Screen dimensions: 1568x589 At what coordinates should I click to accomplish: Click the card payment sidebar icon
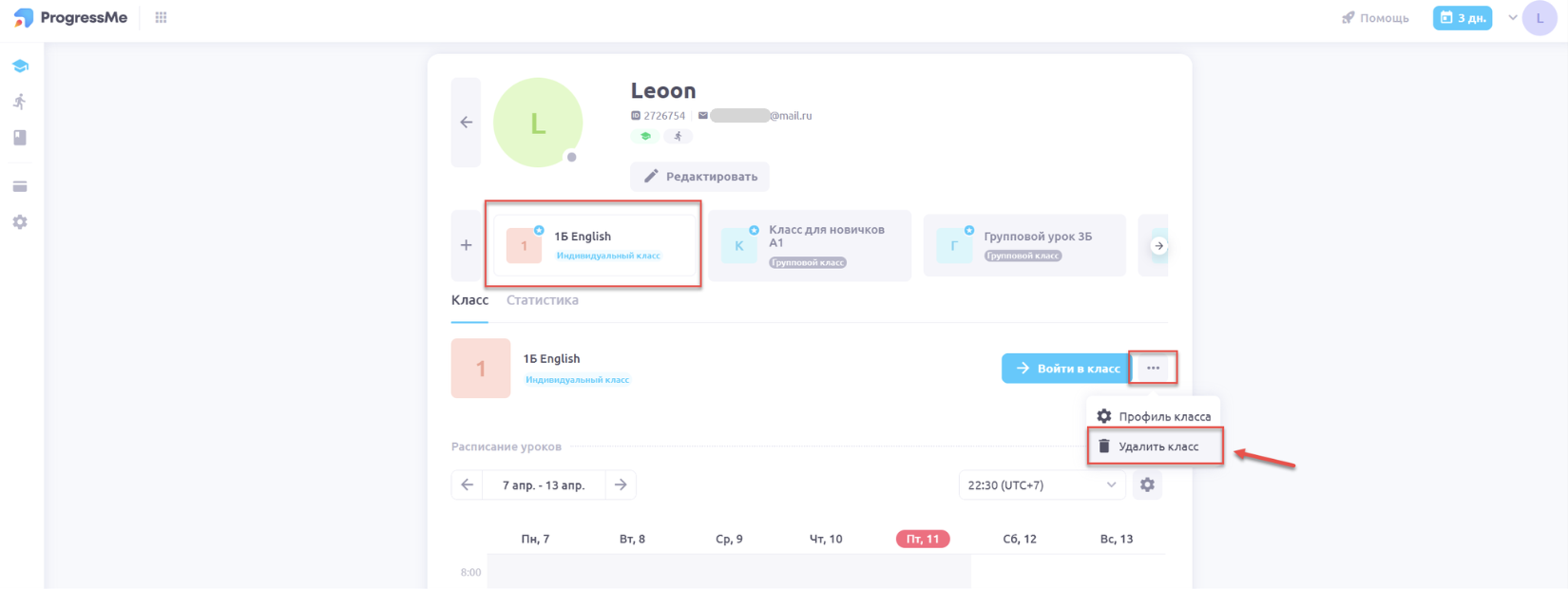click(x=20, y=186)
